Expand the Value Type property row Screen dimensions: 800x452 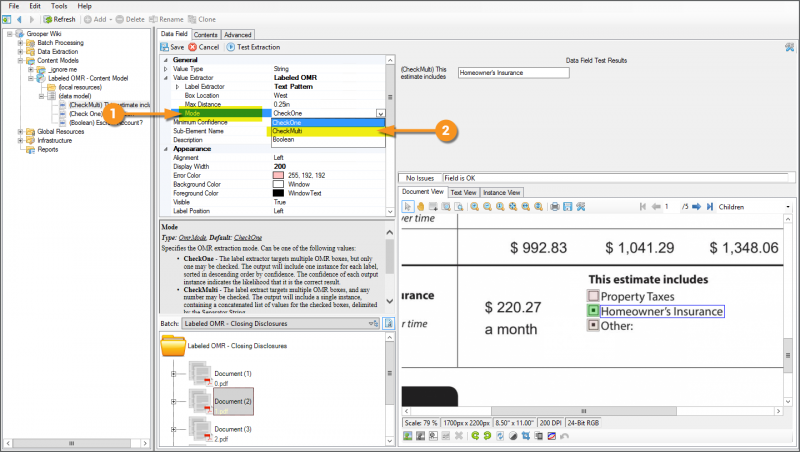[165, 69]
